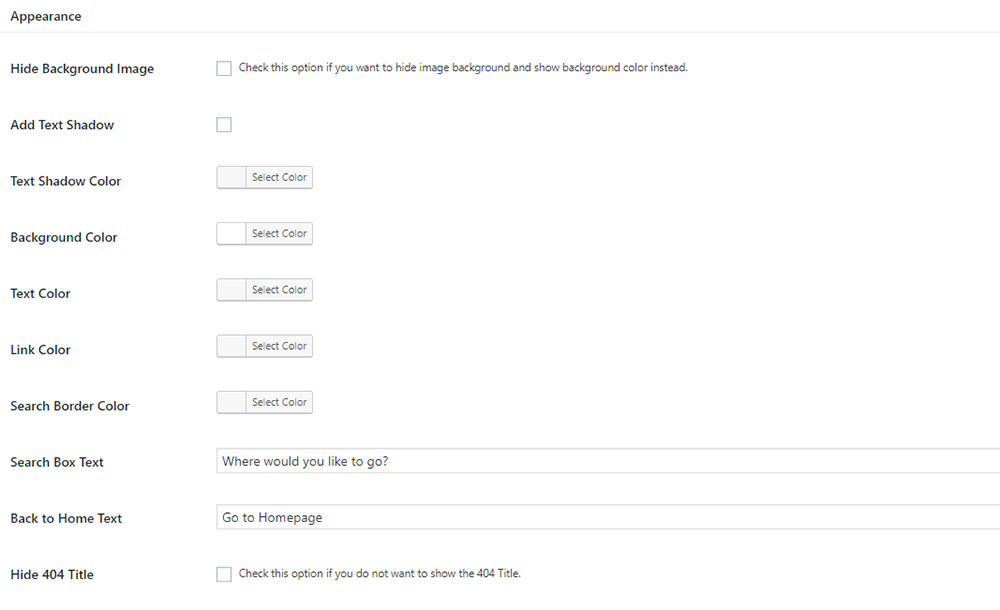Screen dimensions: 1000x610
Task: Click the Hide 404 Title description text
Action: click(379, 574)
